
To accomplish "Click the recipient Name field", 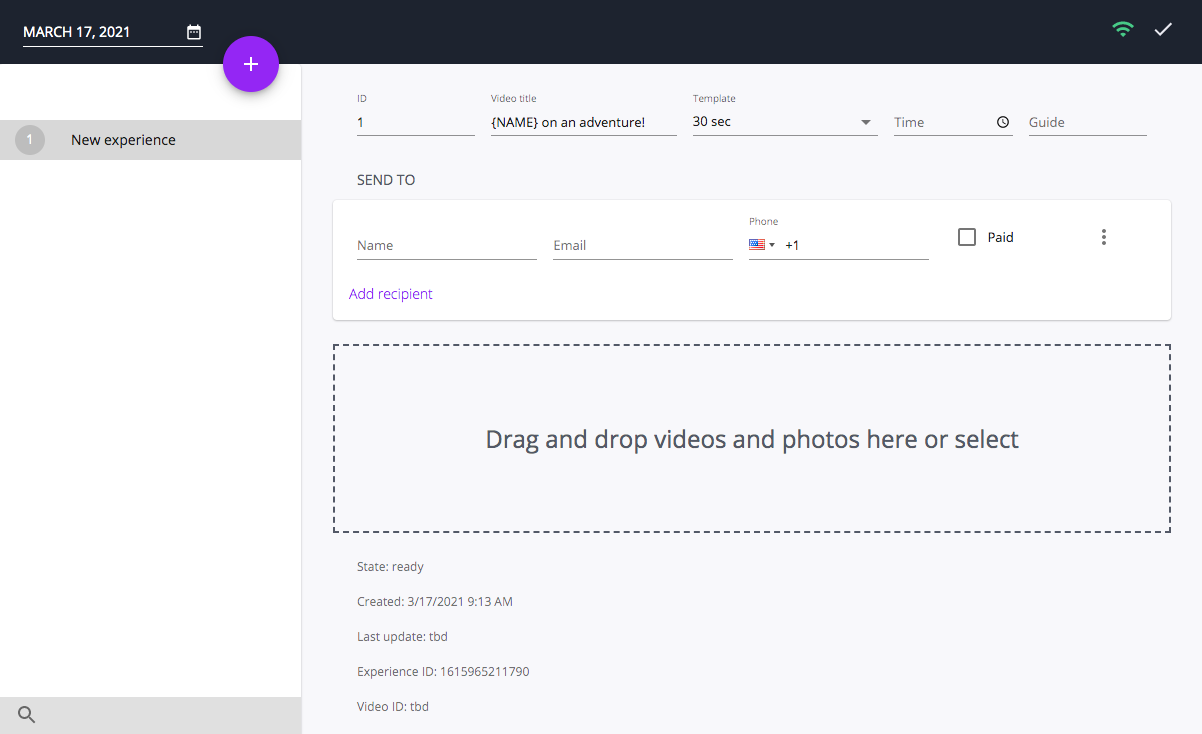I will pyautogui.click(x=446, y=244).
